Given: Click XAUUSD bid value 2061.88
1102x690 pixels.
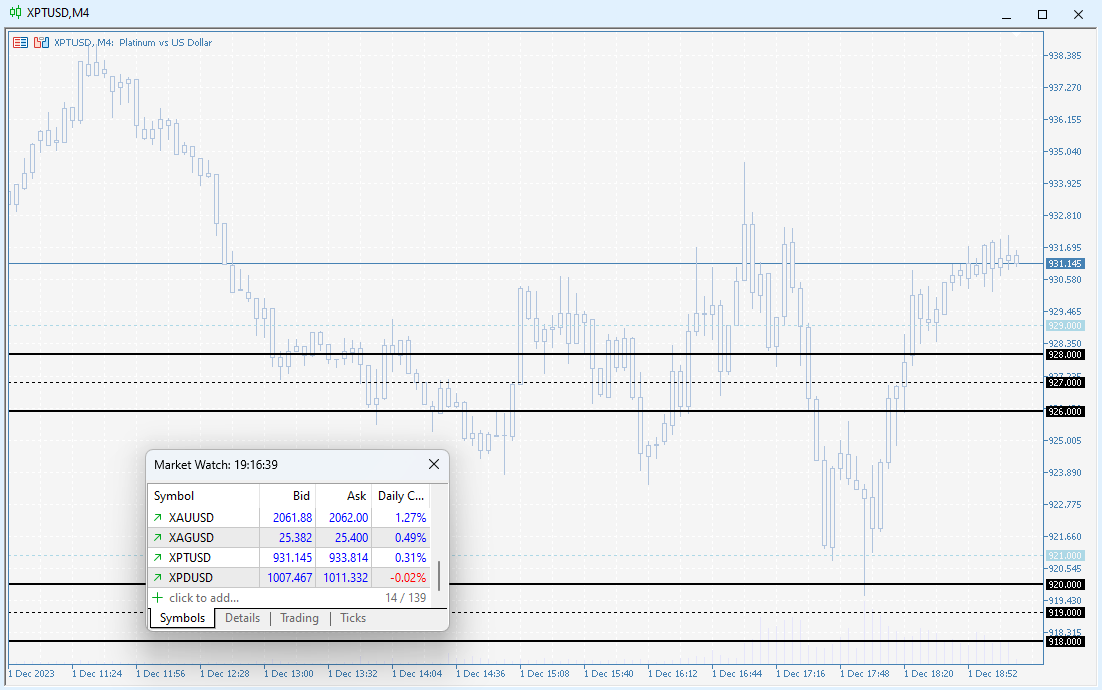Looking at the screenshot, I should (x=292, y=518).
